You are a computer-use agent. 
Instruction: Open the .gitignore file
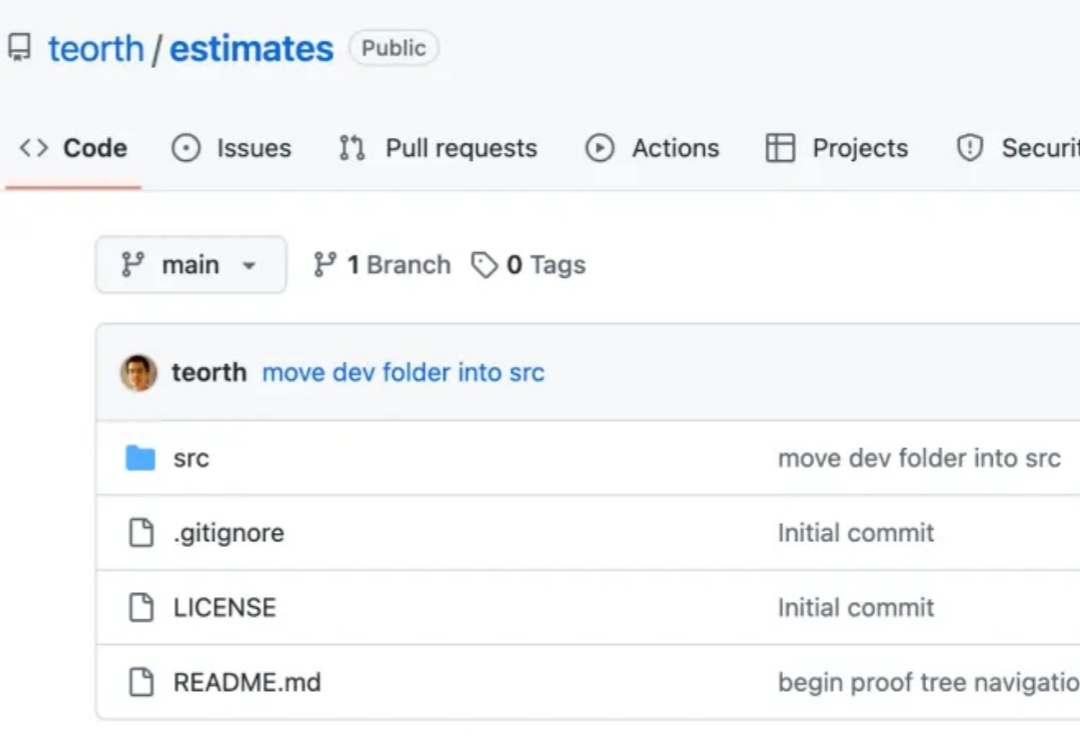tap(229, 533)
